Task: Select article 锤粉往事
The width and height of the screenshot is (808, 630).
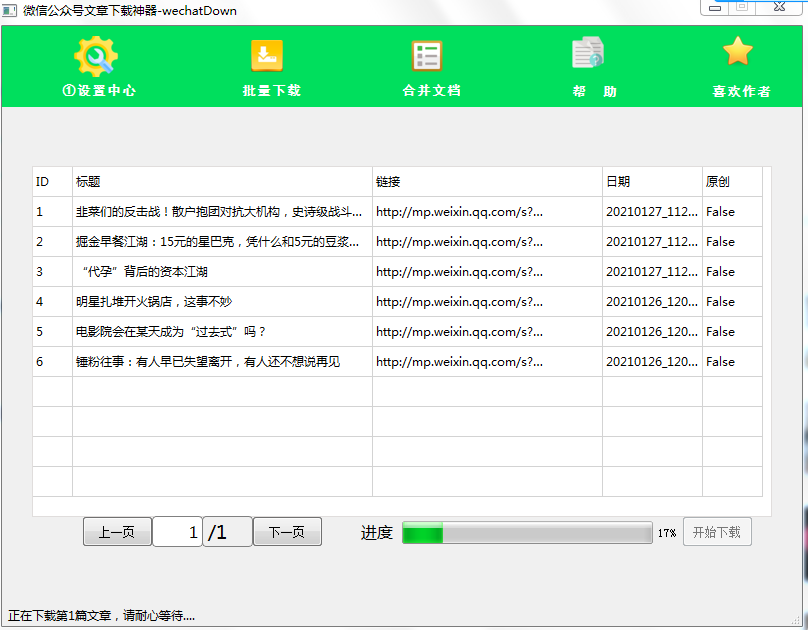Action: tap(222, 362)
